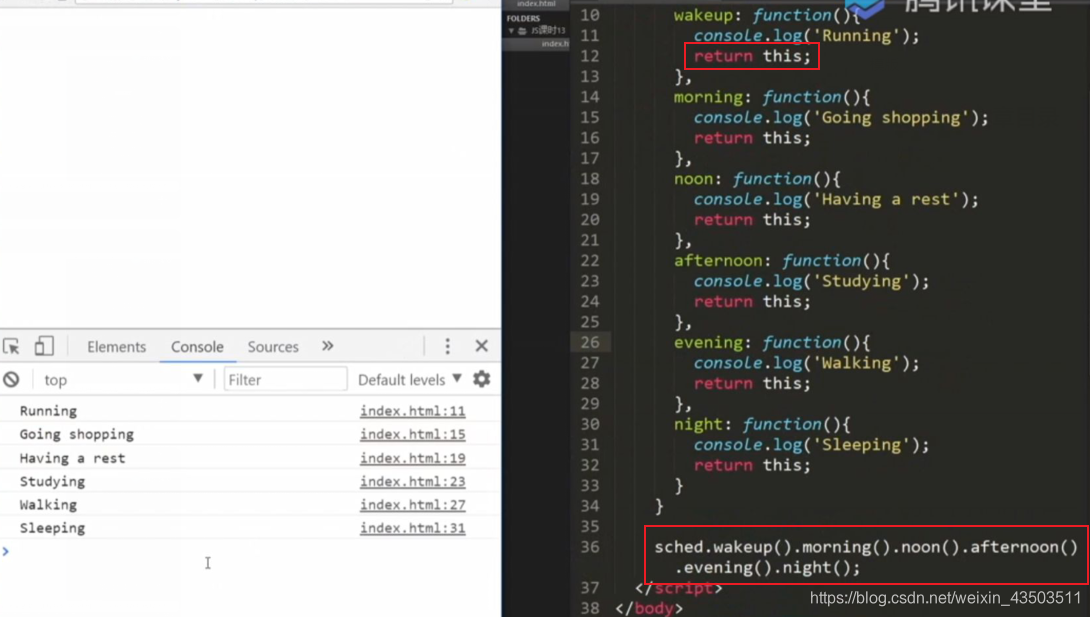Open source link index.html:23
The image size is (1090, 617).
tap(412, 482)
